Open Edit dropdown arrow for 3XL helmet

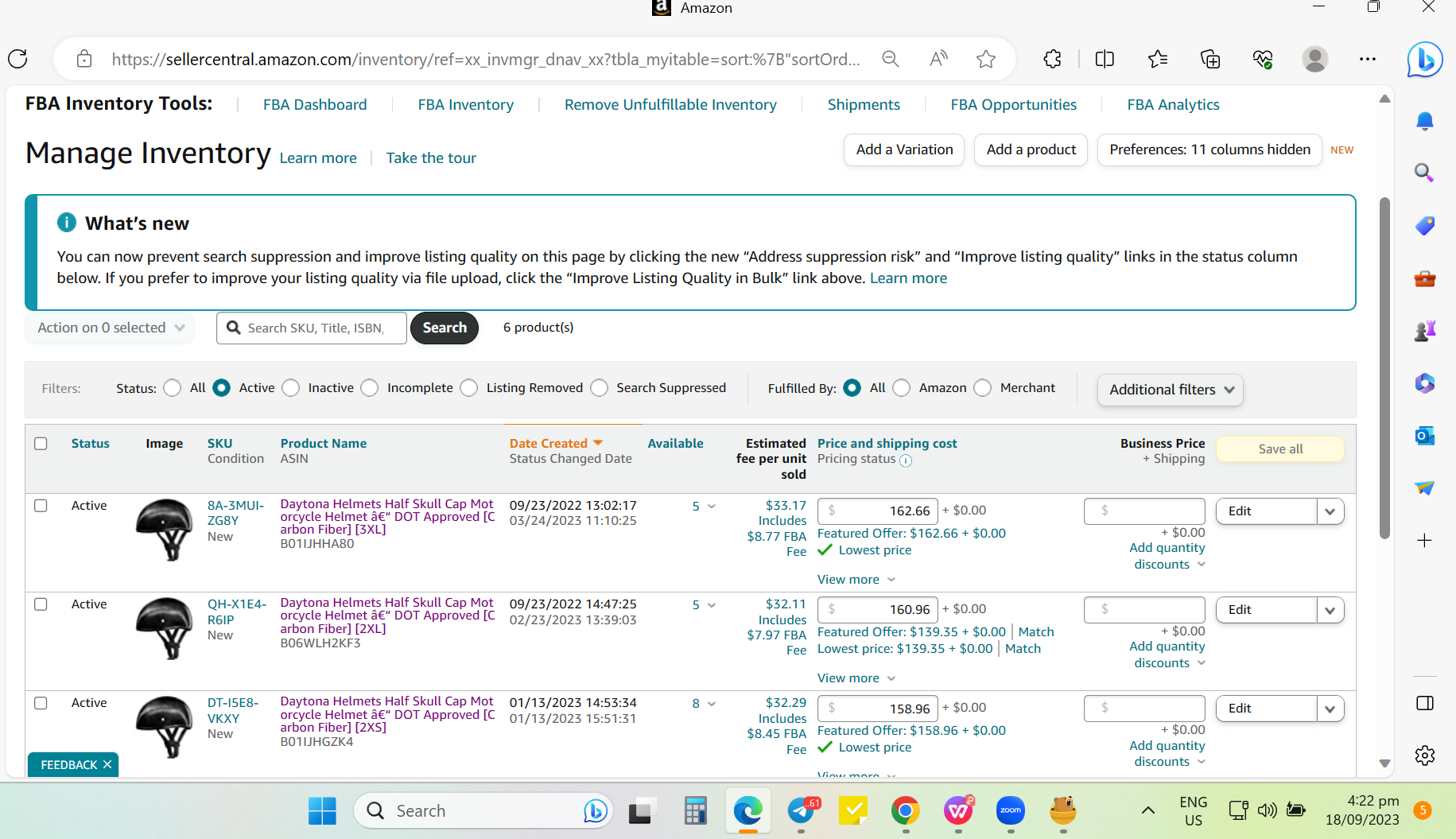tap(1330, 511)
